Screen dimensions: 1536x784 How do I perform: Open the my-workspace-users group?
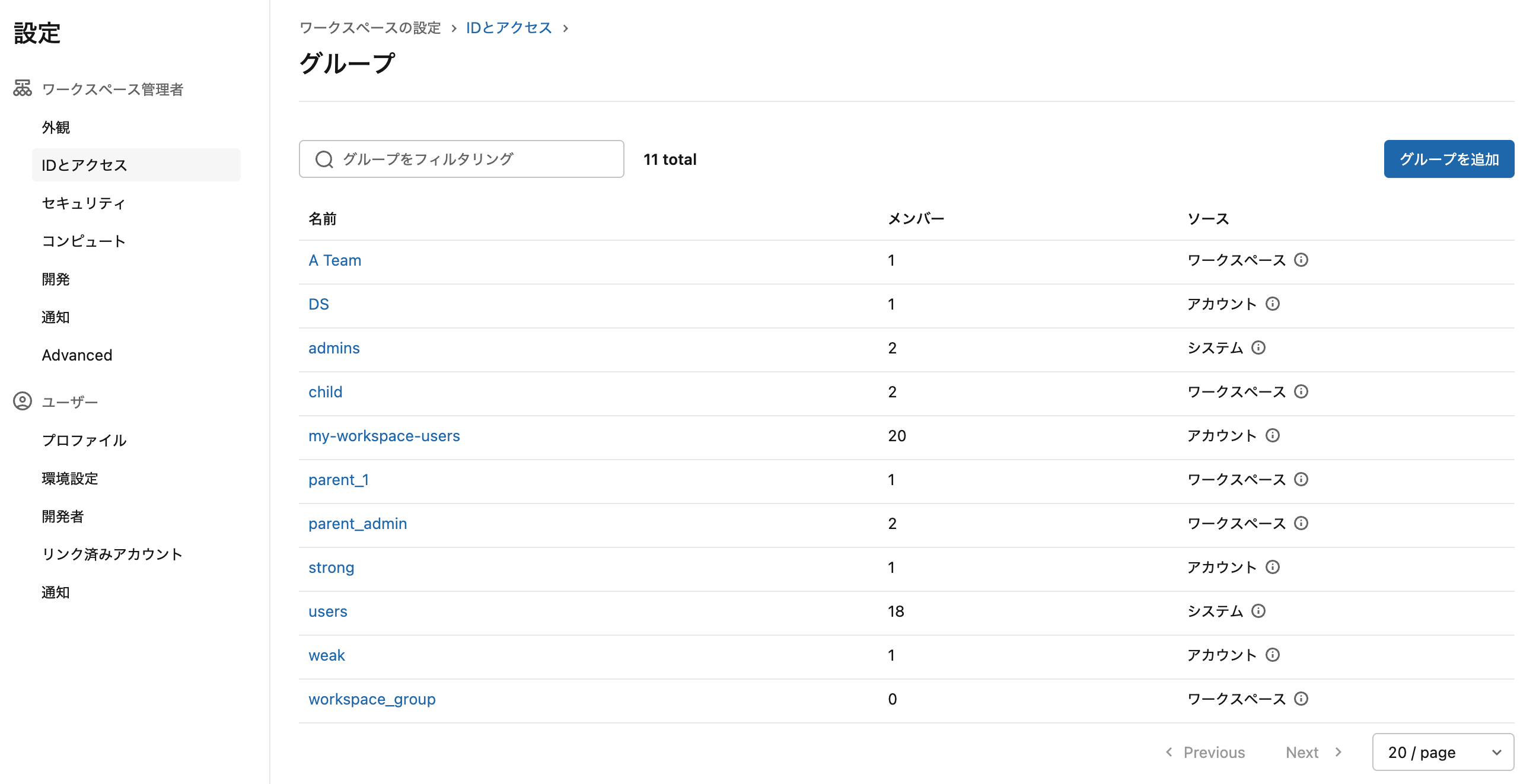point(384,435)
